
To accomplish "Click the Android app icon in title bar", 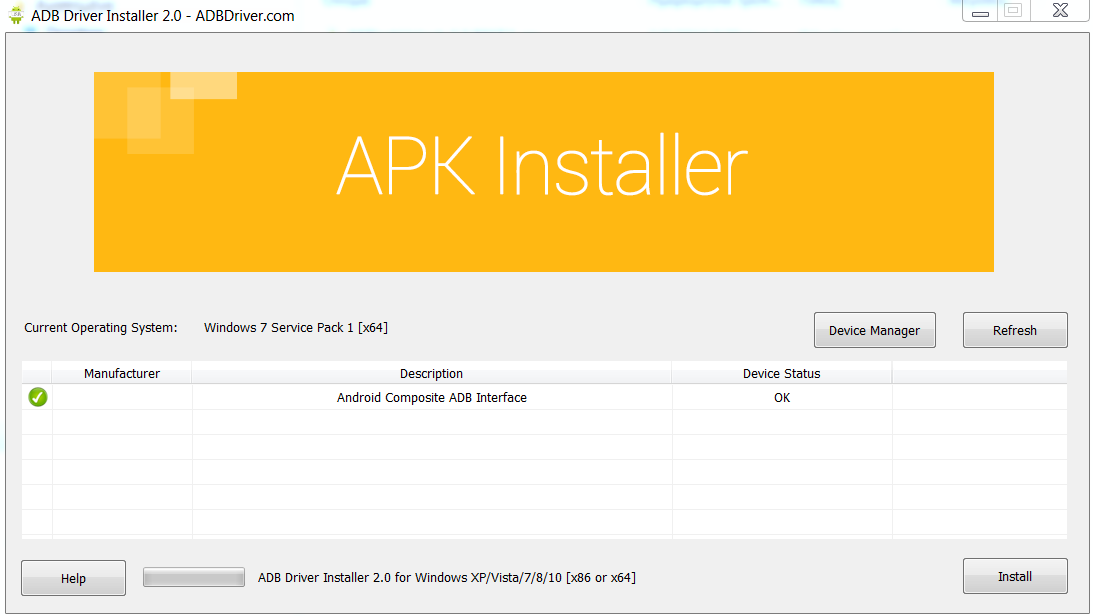I will [x=16, y=15].
